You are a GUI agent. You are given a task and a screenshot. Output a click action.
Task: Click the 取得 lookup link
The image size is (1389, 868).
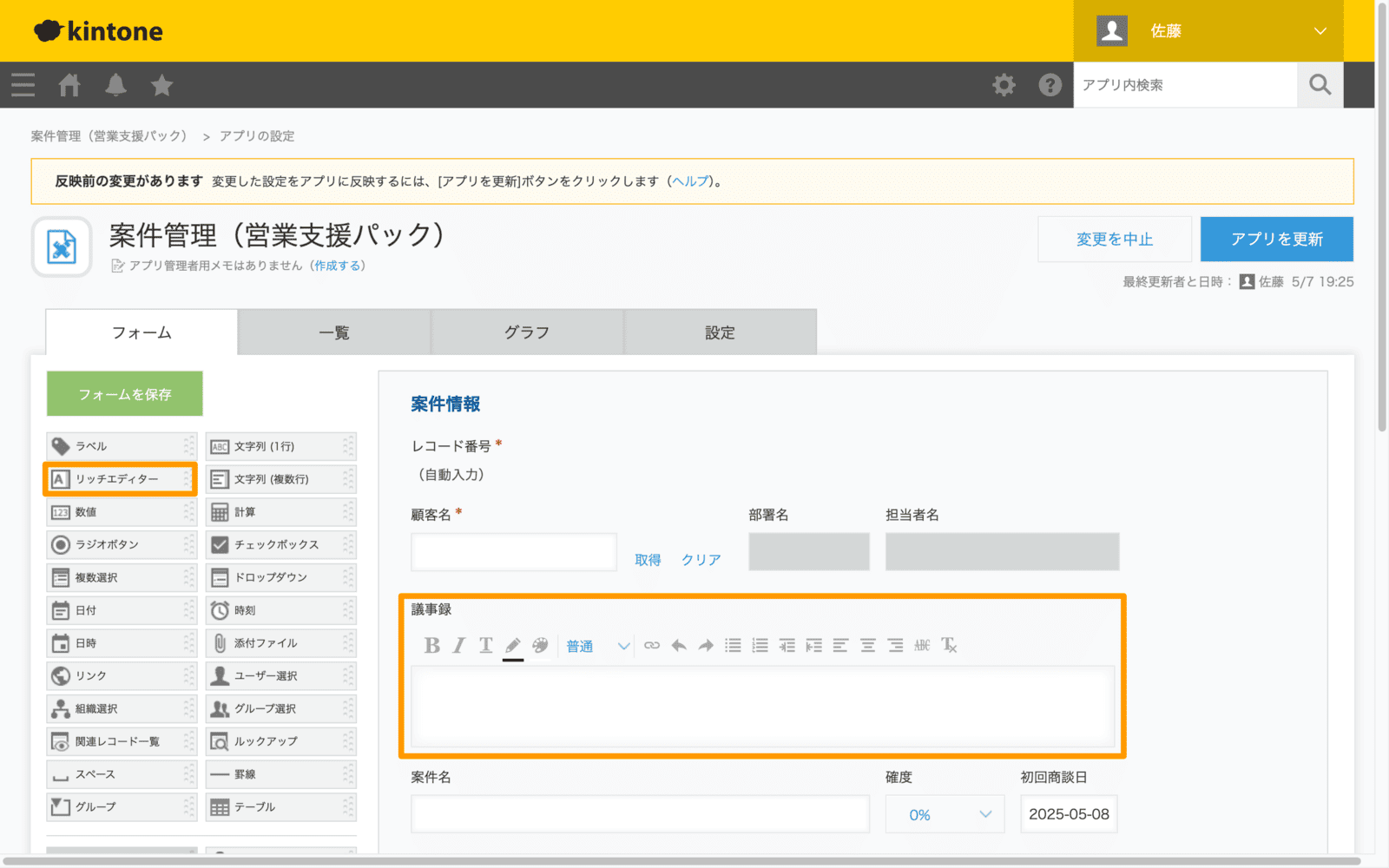(x=648, y=560)
